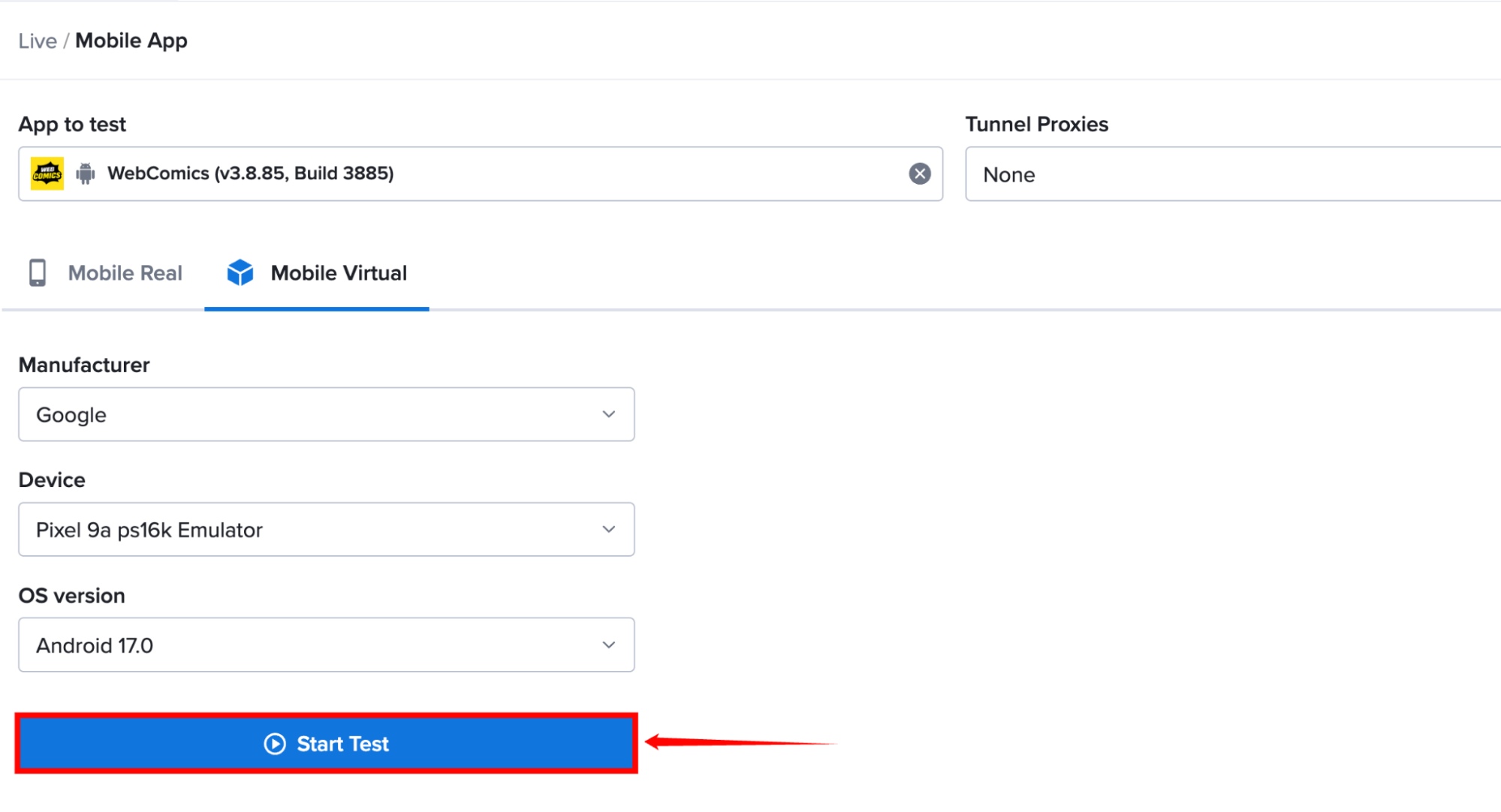The height and width of the screenshot is (812, 1501).
Task: Clear the selected WebComics app
Action: (919, 173)
